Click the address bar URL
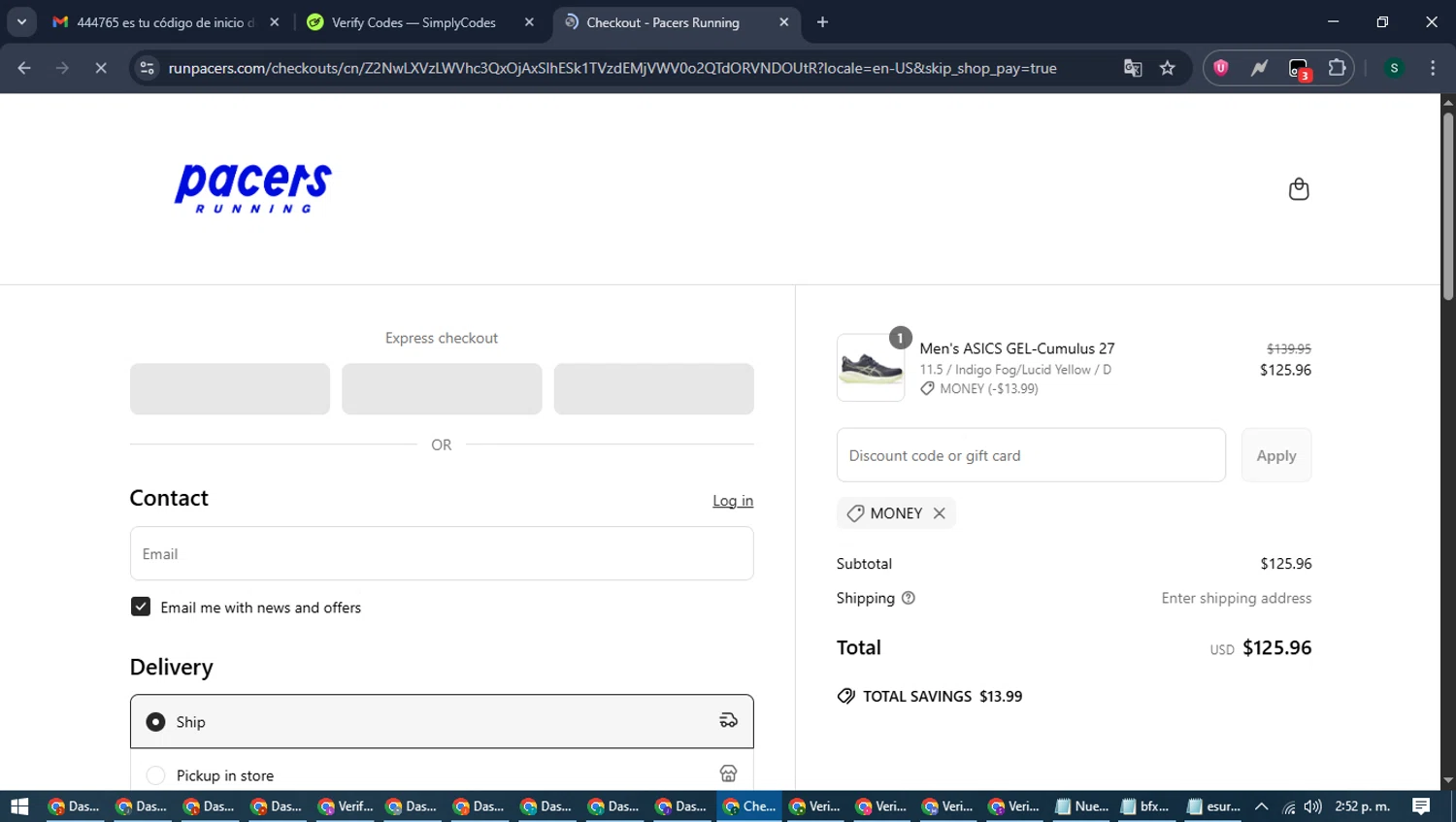The width and height of the screenshot is (1456, 822). (x=612, y=68)
